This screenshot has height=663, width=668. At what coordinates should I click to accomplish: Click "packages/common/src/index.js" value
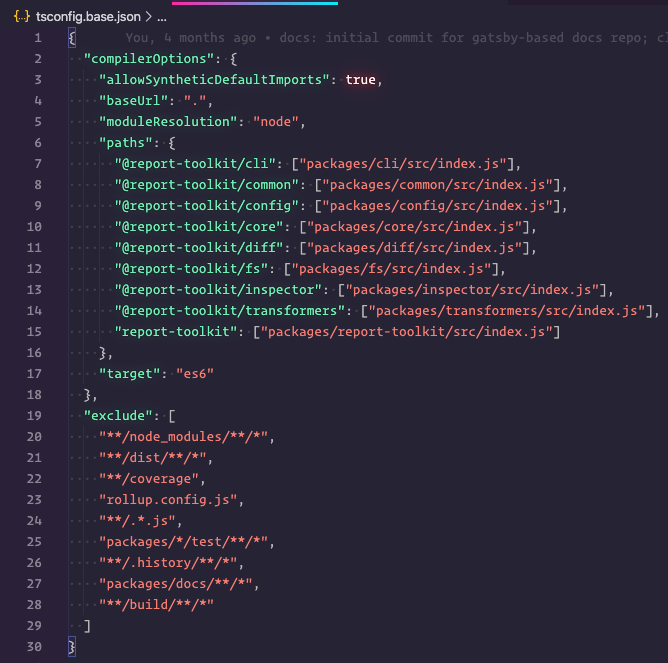[x=438, y=184]
